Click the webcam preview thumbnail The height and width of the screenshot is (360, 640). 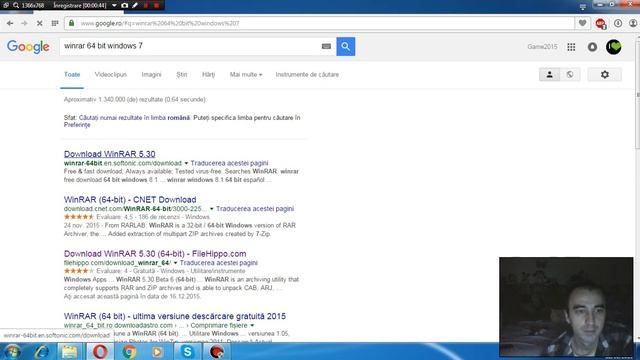[x=566, y=307]
